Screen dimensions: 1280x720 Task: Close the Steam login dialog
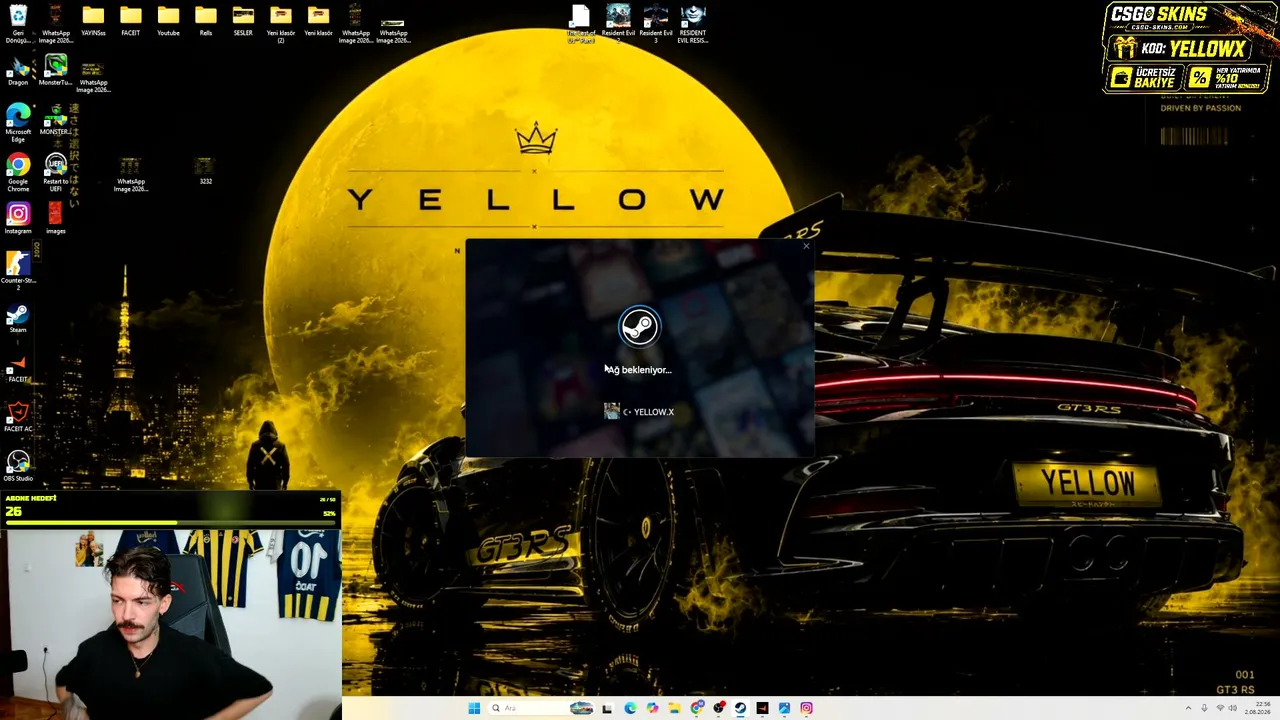point(806,246)
